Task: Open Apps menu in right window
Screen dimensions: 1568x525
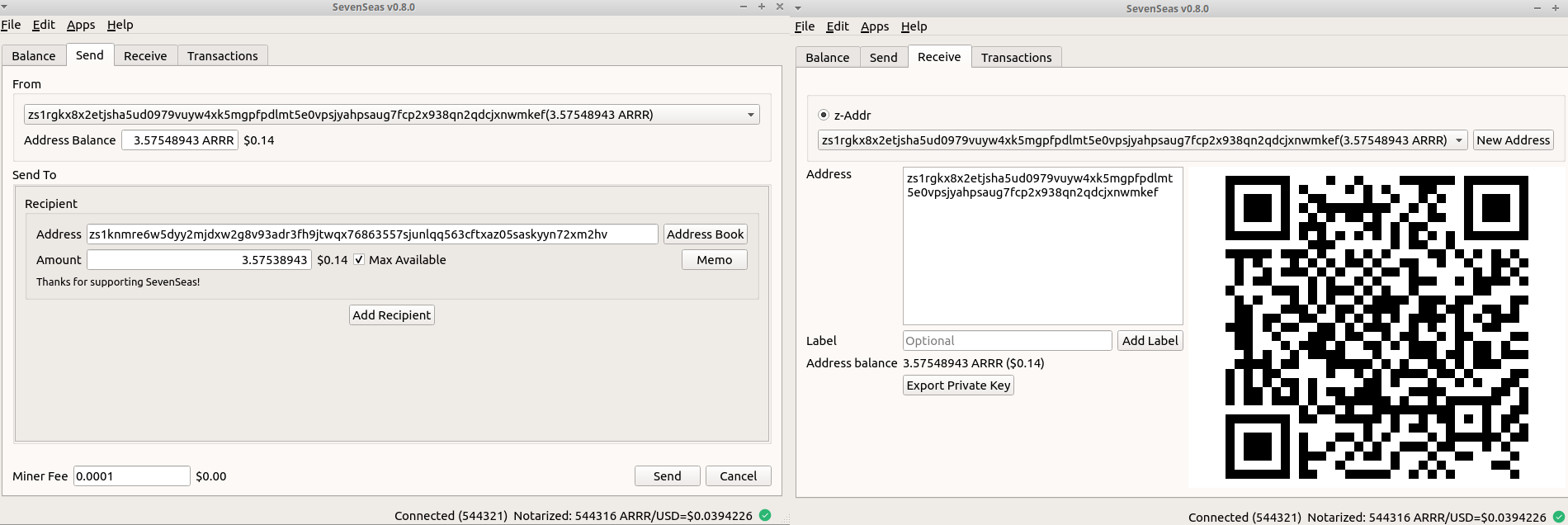Action: 875,26
